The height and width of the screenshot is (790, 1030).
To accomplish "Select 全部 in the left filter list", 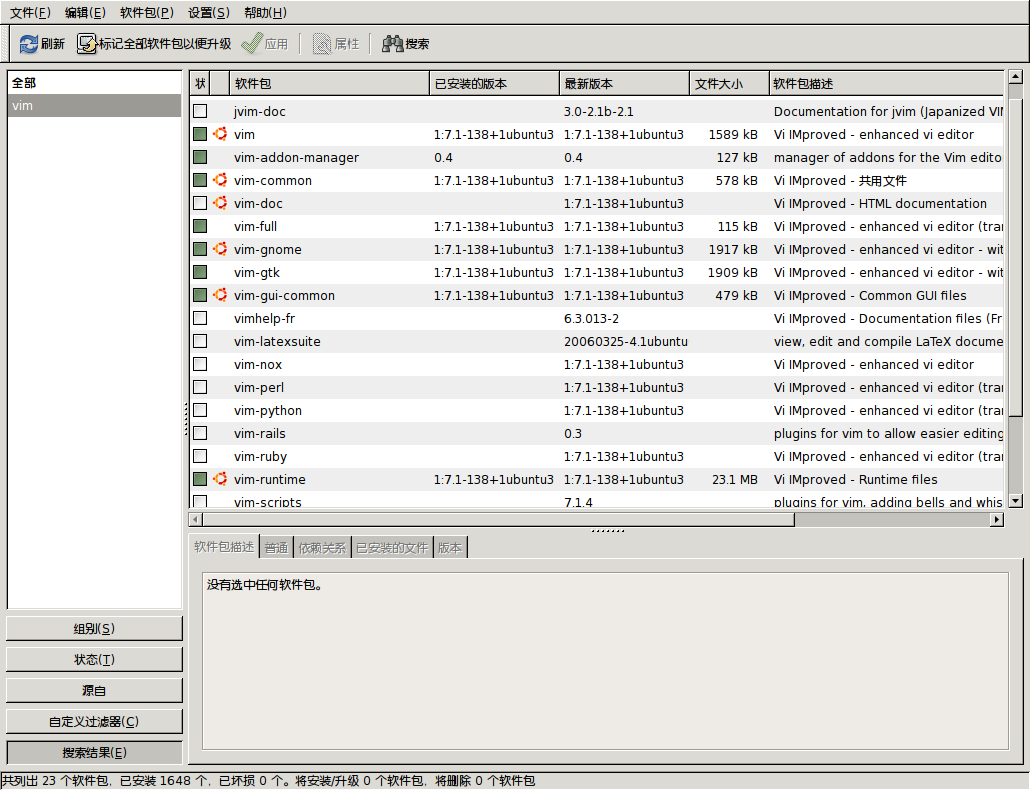I will tap(95, 83).
